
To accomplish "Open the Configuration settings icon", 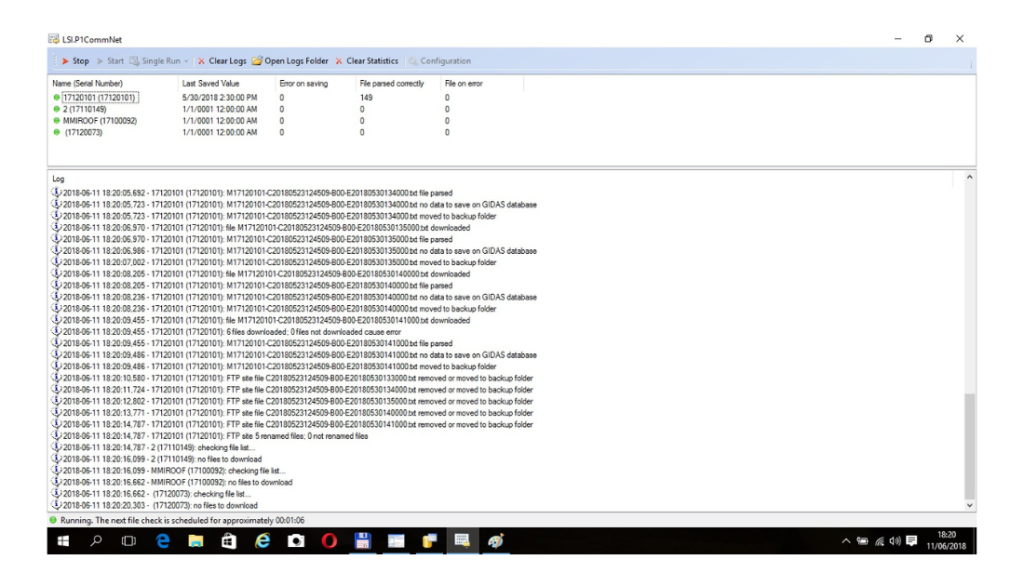I will [x=414, y=60].
